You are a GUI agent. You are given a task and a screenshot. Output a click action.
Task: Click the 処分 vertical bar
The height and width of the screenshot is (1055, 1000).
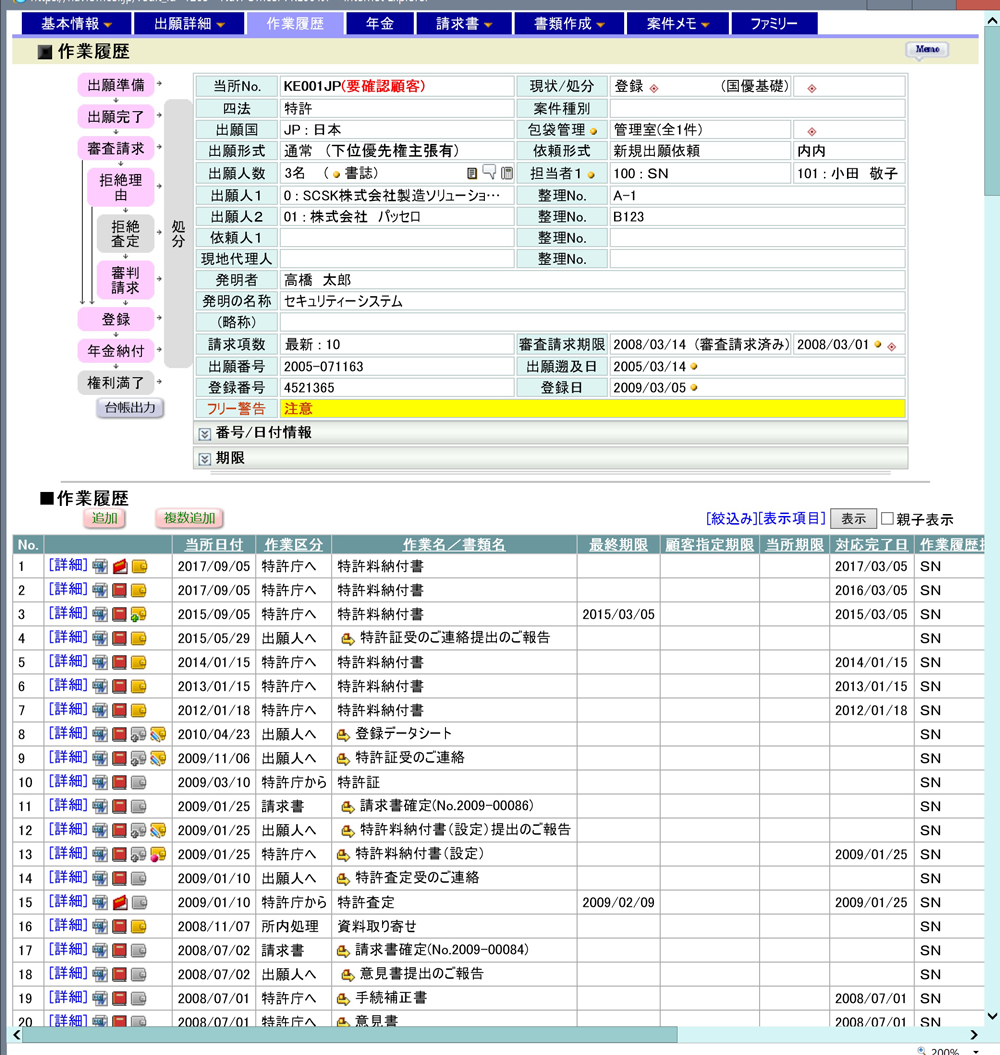pyautogui.click(x=178, y=233)
